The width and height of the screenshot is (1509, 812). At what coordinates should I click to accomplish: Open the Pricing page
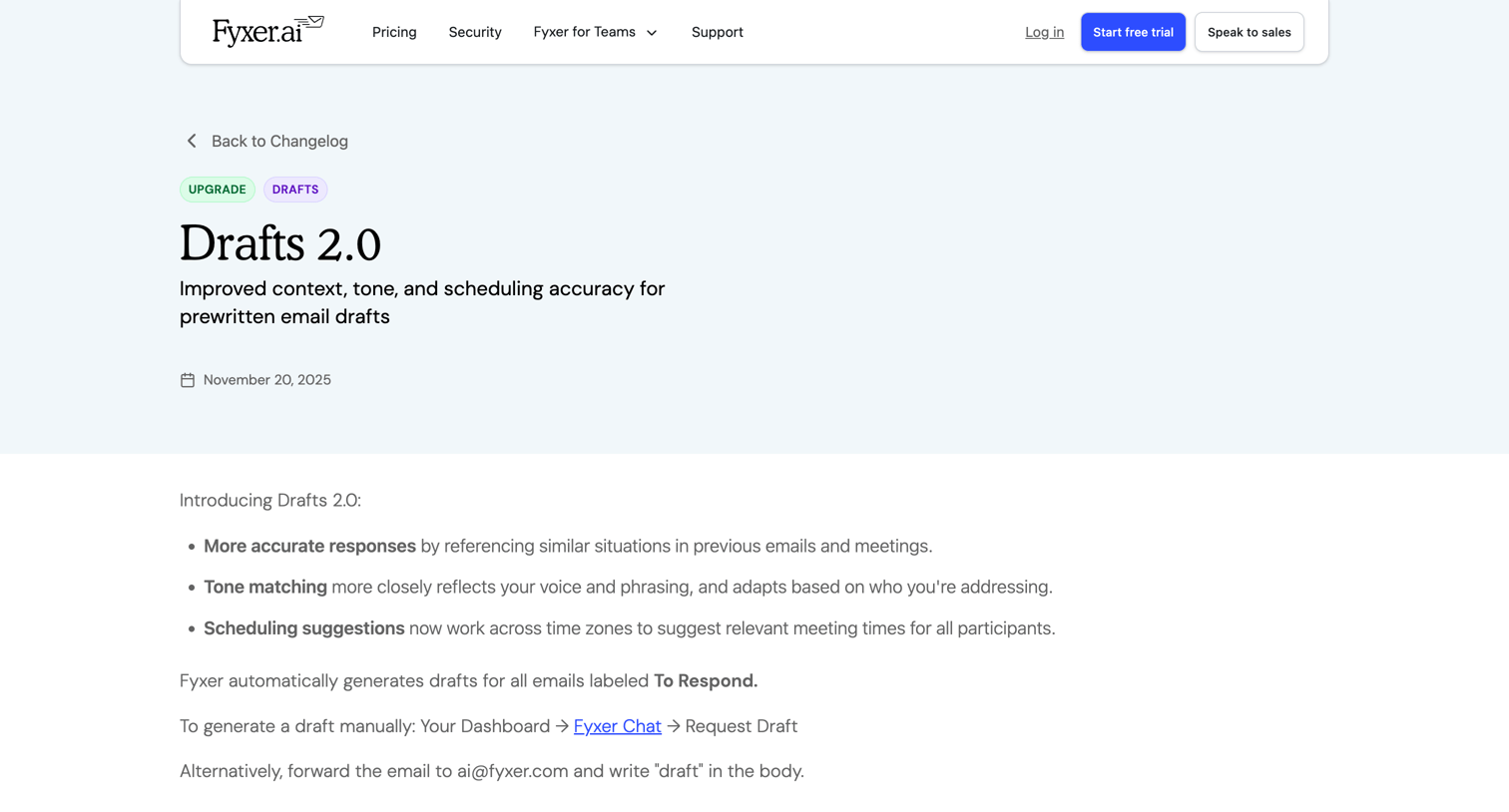coord(394,32)
